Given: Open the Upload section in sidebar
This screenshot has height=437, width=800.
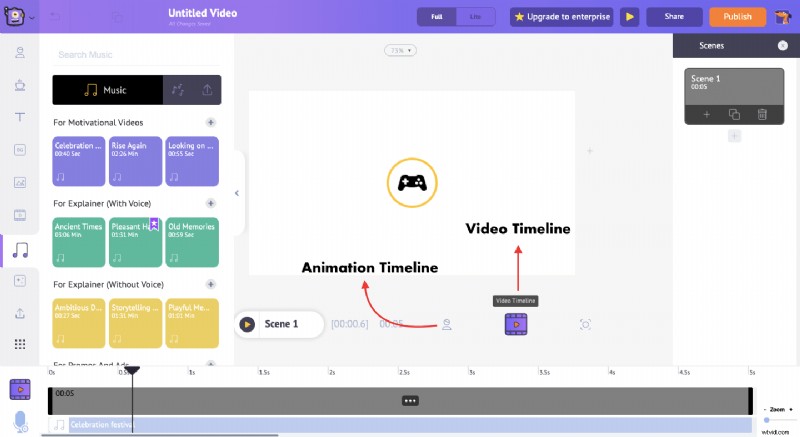Looking at the screenshot, I should pos(20,313).
